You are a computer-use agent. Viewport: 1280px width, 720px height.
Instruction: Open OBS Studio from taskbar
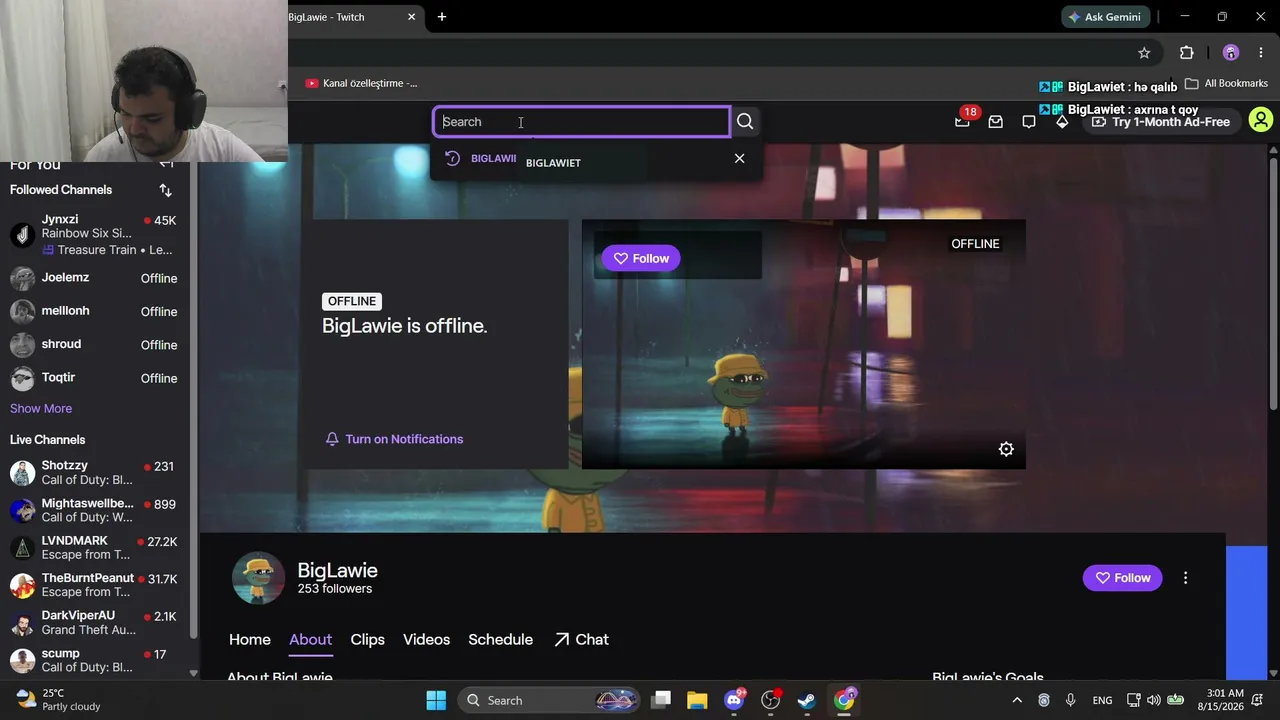coord(770,700)
